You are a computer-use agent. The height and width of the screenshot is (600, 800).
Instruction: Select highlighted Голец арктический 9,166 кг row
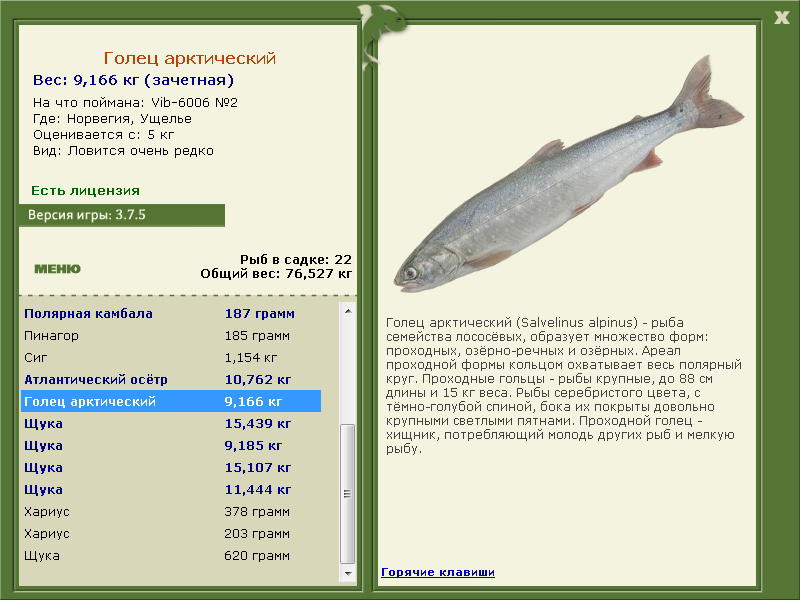[x=171, y=402]
